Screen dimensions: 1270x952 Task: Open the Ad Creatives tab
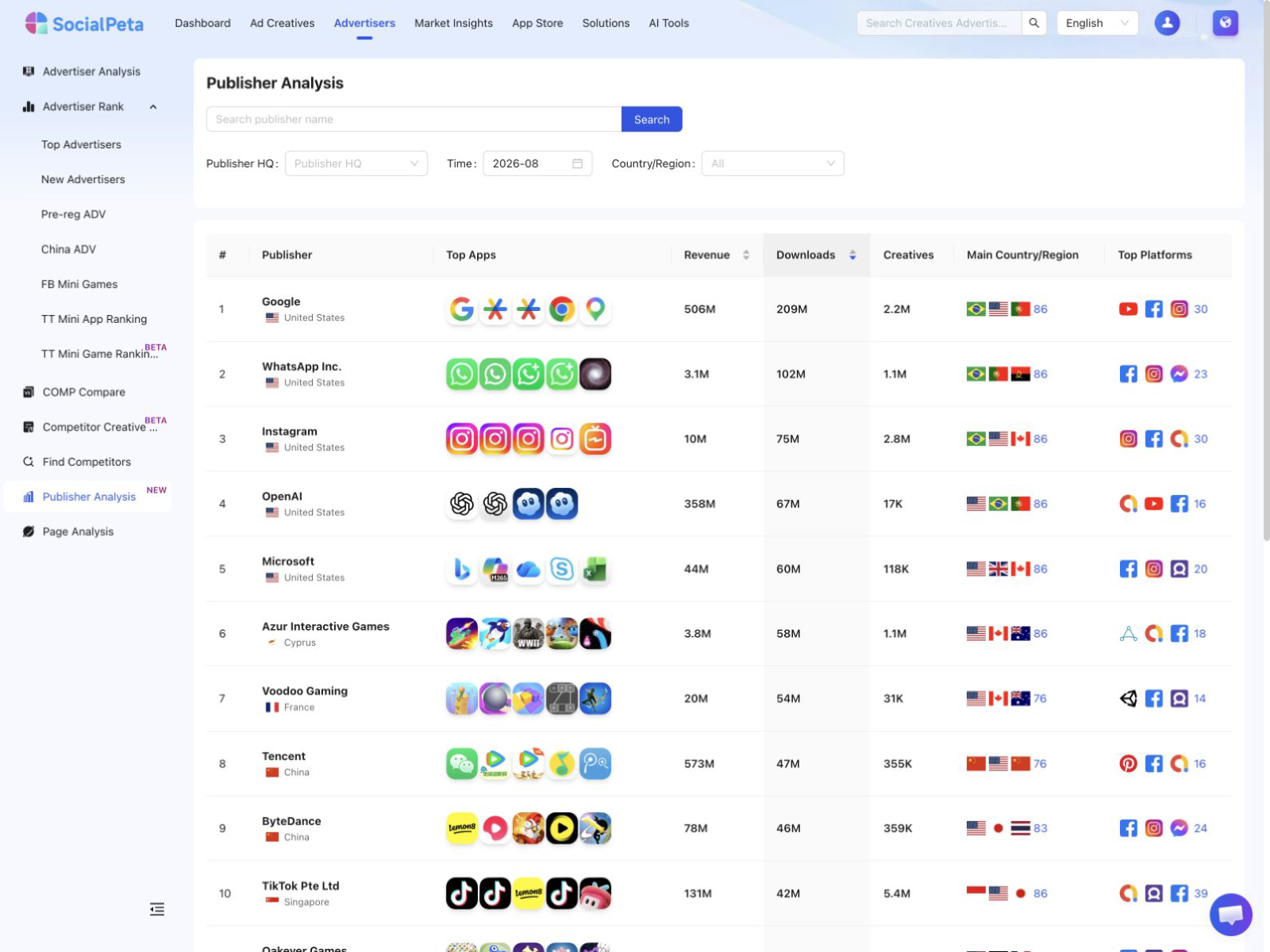click(283, 23)
